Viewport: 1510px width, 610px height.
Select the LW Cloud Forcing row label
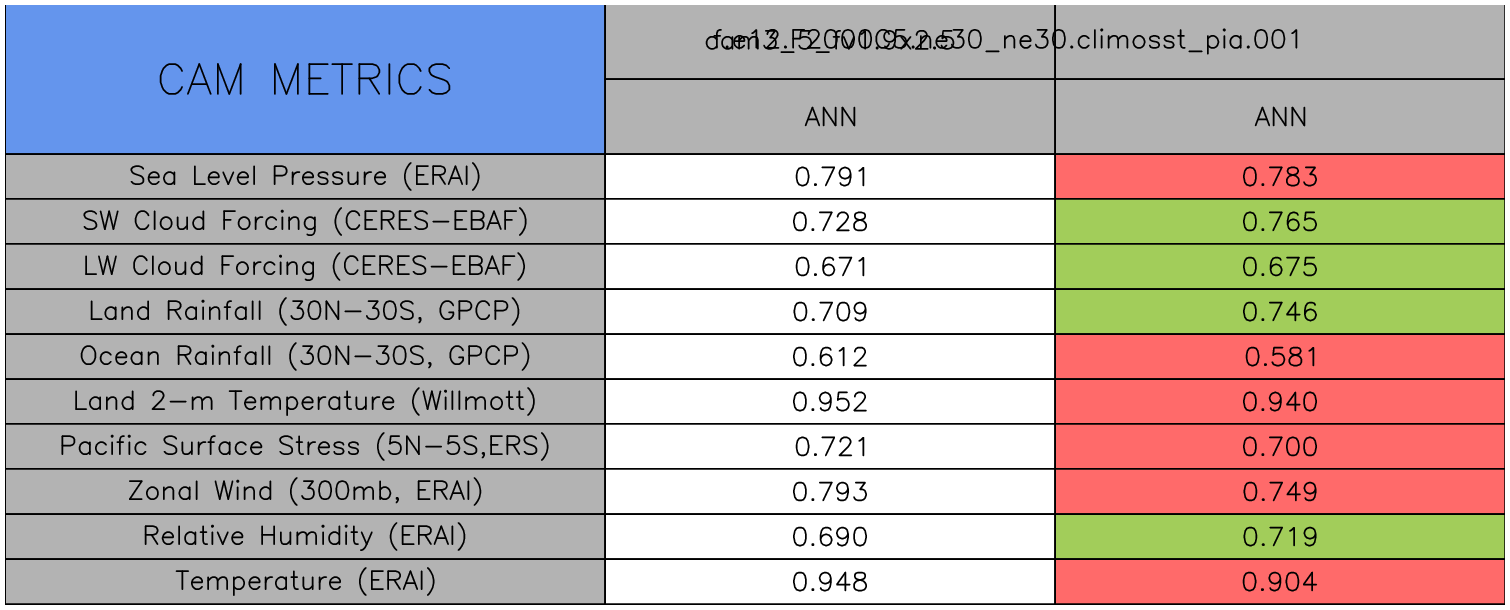(x=305, y=267)
